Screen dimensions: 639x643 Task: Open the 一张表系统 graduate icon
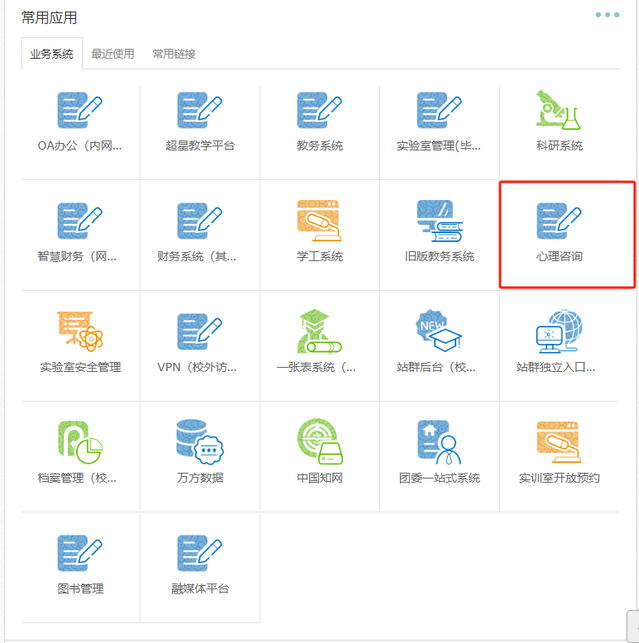(319, 331)
